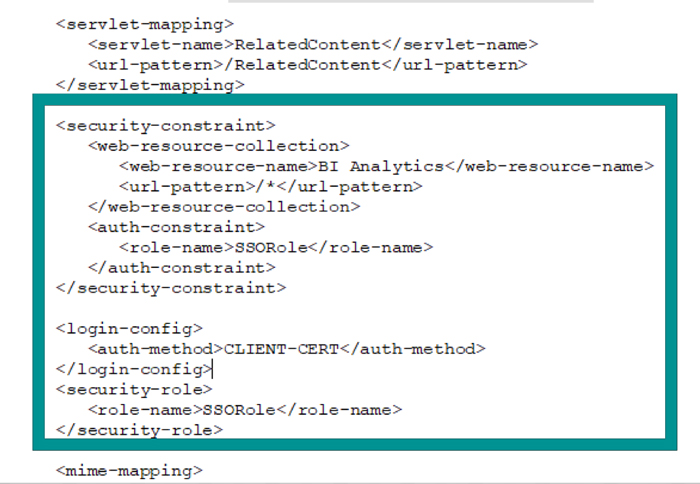The height and width of the screenshot is (484, 700).
Task: Click the opening login-config tag
Action: 129,329
